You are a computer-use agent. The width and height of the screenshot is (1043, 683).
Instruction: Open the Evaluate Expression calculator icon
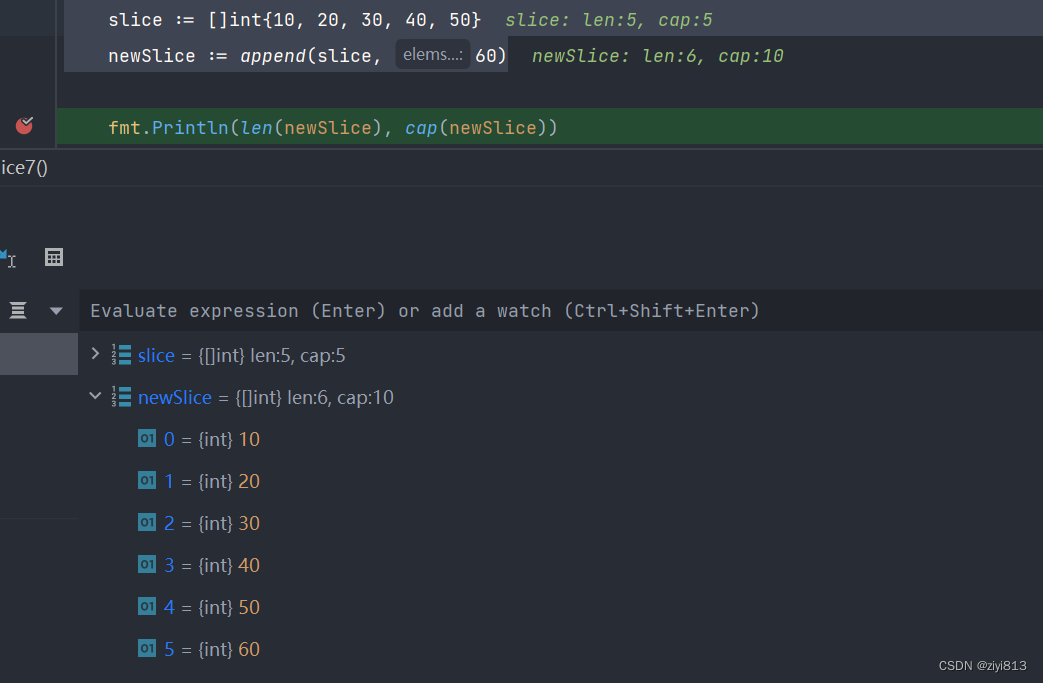(x=54, y=258)
